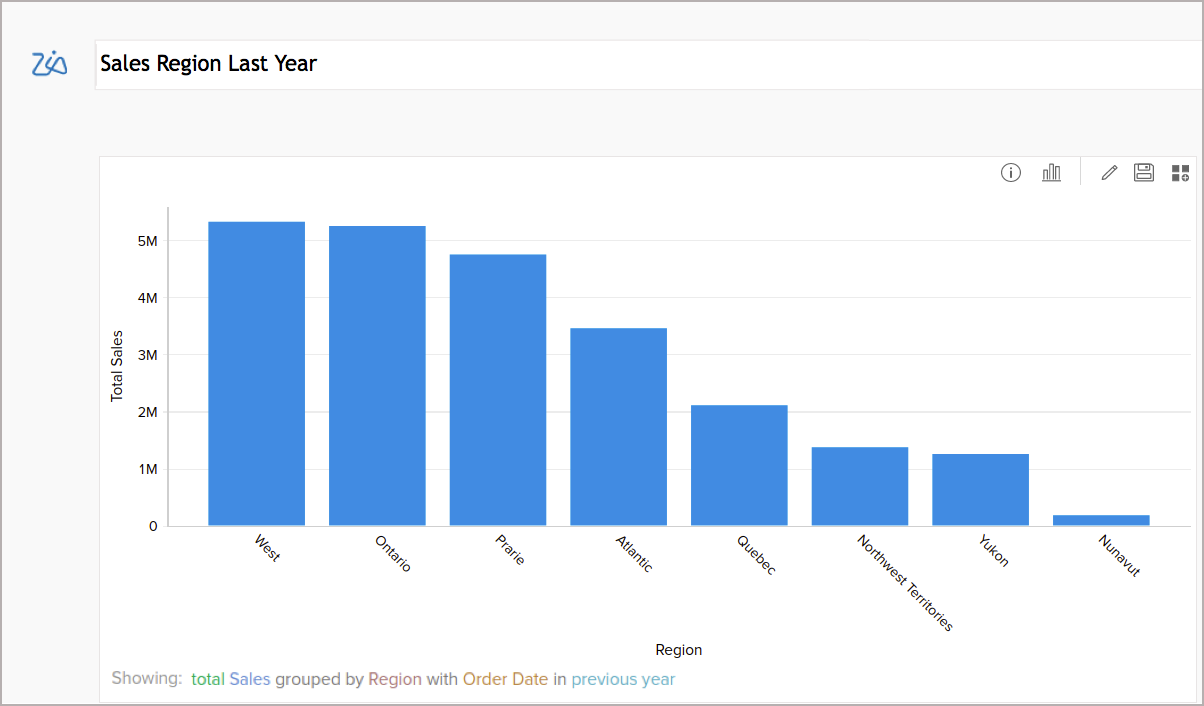Click the Northwest Territories label
The width and height of the screenshot is (1204, 706).
(x=903, y=586)
